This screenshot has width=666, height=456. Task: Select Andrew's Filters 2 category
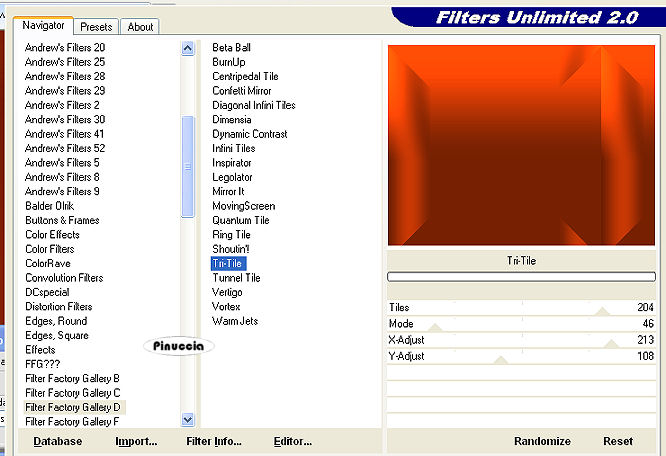tap(62, 105)
